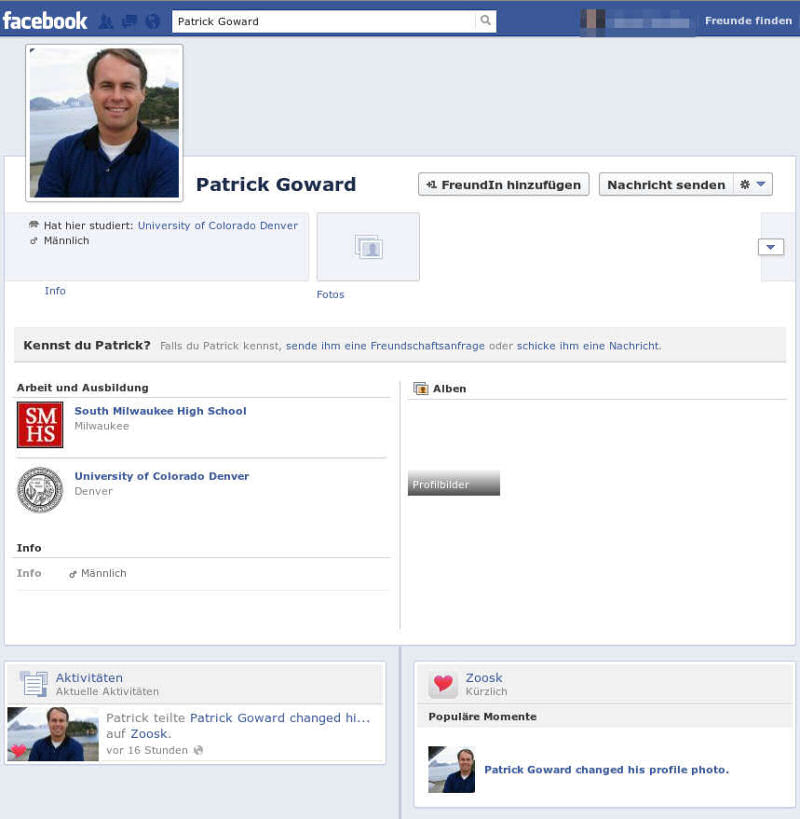The width and height of the screenshot is (800, 819).
Task: Click the FreundIn hinzufügen button
Action: (x=503, y=185)
